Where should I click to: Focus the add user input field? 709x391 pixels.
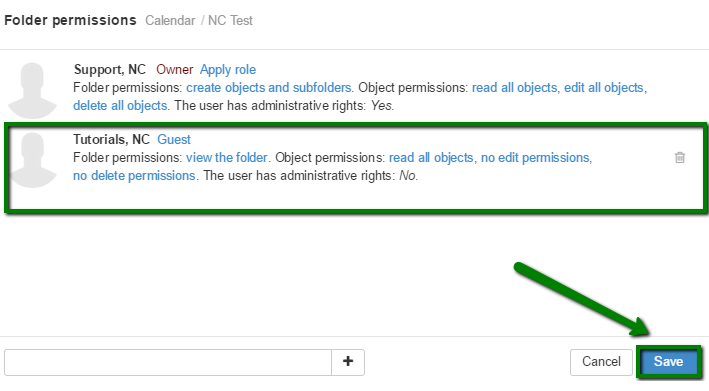pyautogui.click(x=168, y=362)
